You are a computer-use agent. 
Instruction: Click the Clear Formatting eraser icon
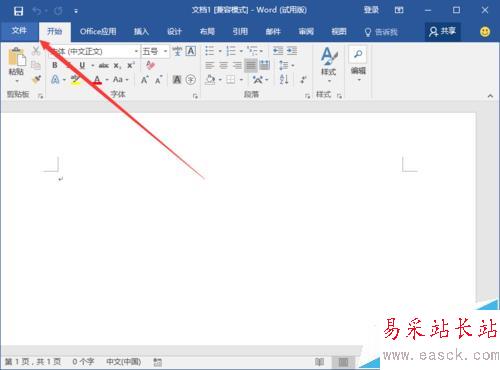tap(150, 65)
